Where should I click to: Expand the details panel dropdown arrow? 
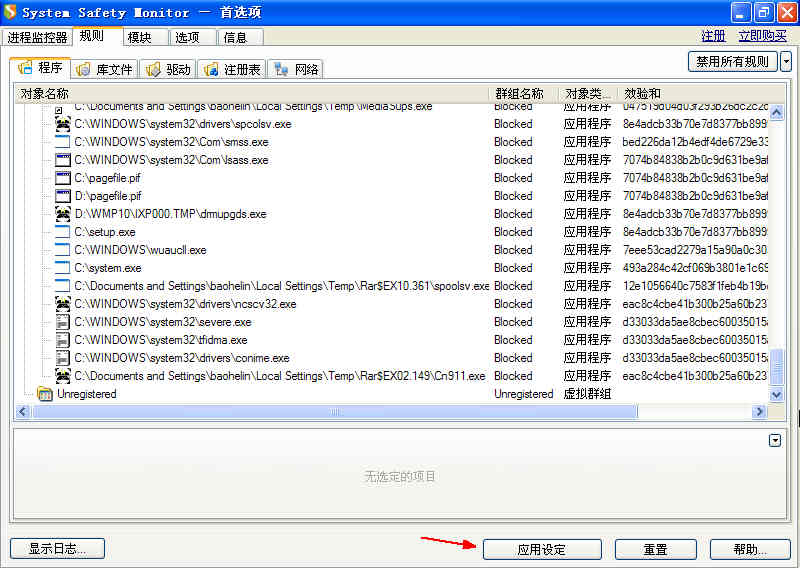(775, 440)
